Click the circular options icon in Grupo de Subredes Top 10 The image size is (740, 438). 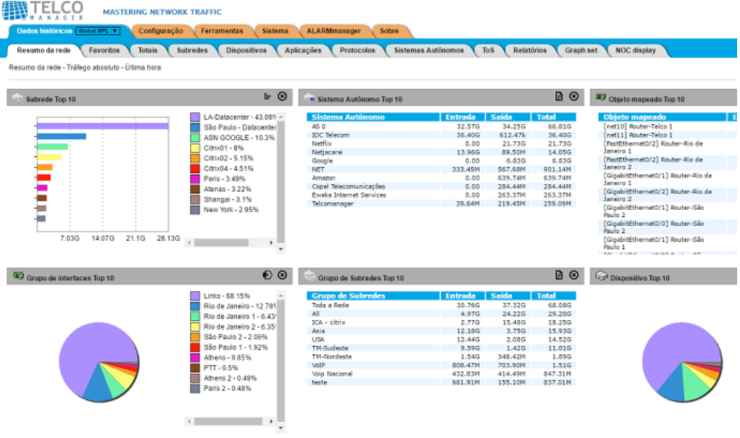tap(573, 275)
